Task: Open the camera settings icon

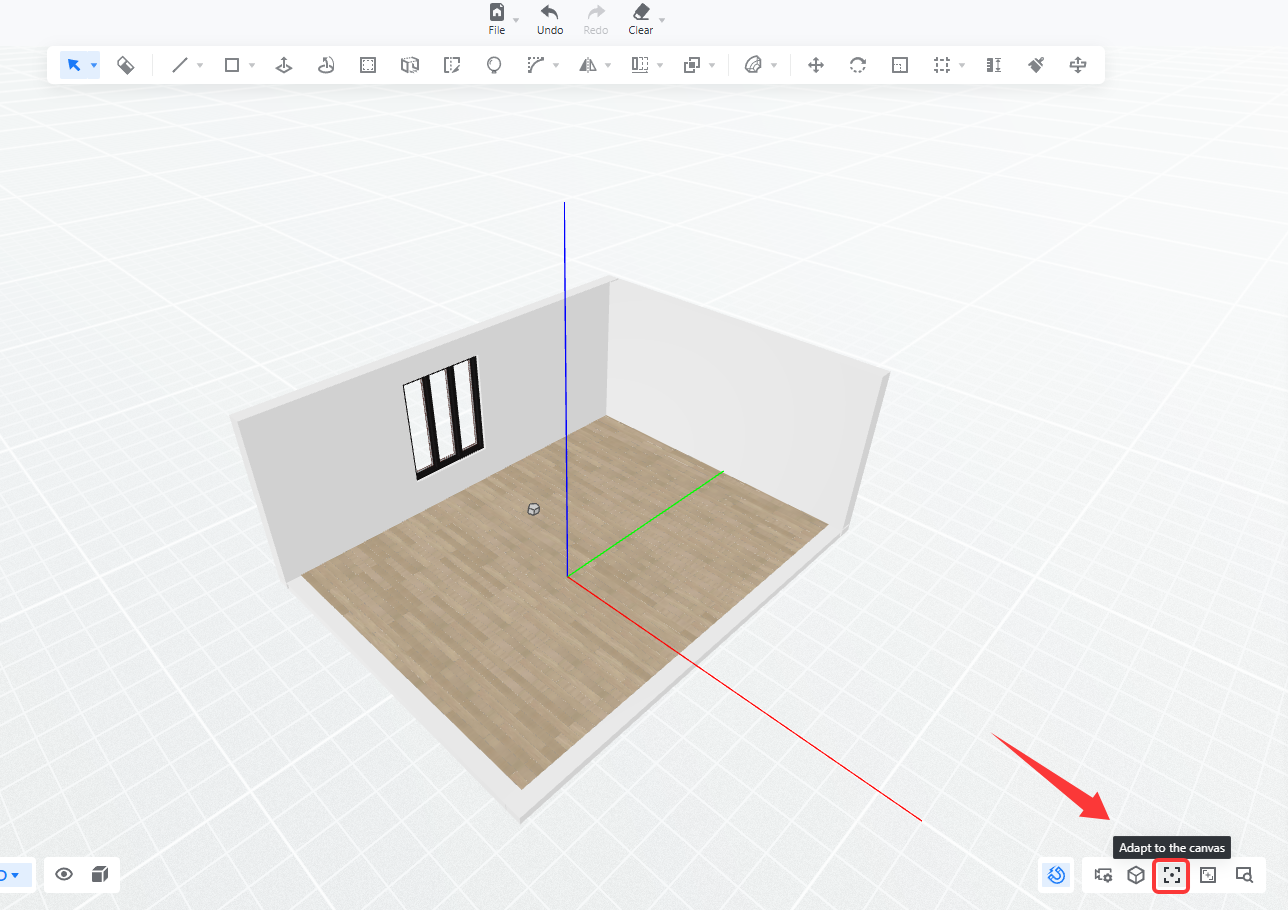Action: coord(1104,875)
